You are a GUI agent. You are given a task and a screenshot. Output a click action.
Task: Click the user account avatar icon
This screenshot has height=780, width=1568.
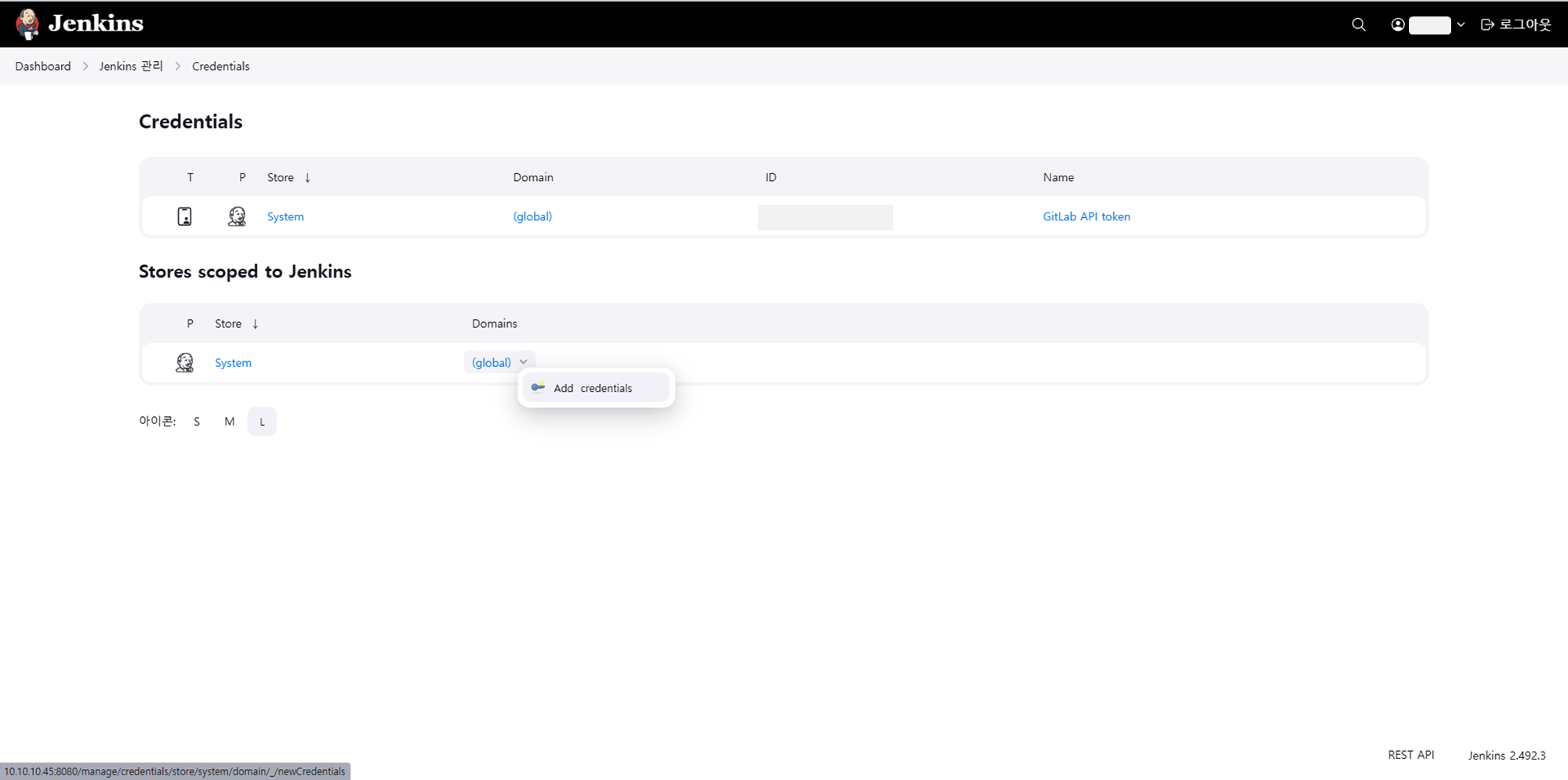(x=1398, y=25)
